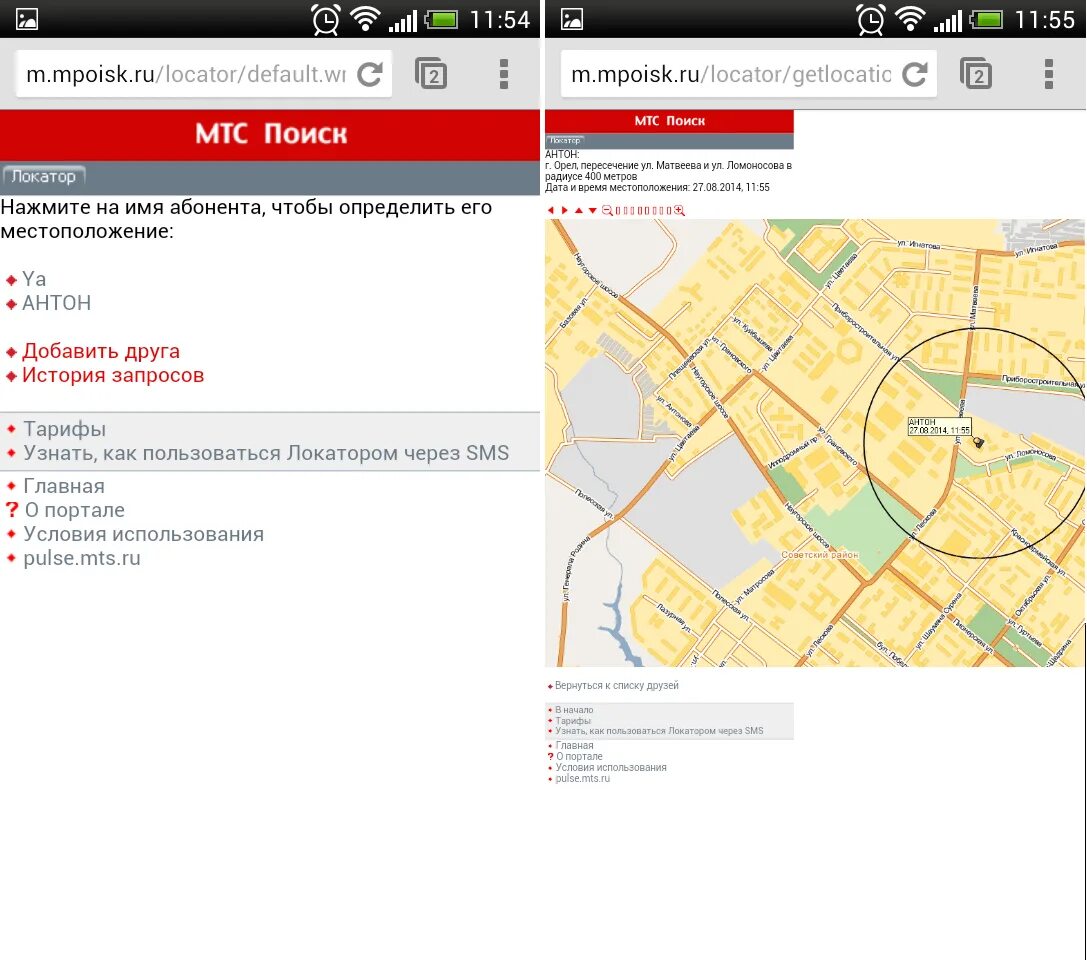Click Советский район label on map
Screen dimensions: 1087x960
coord(819,555)
